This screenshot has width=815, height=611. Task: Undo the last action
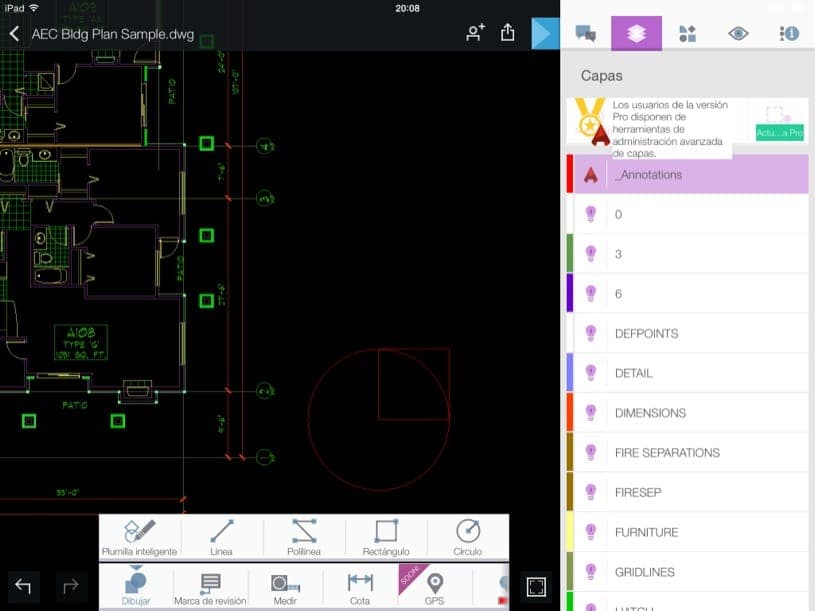click(x=23, y=587)
